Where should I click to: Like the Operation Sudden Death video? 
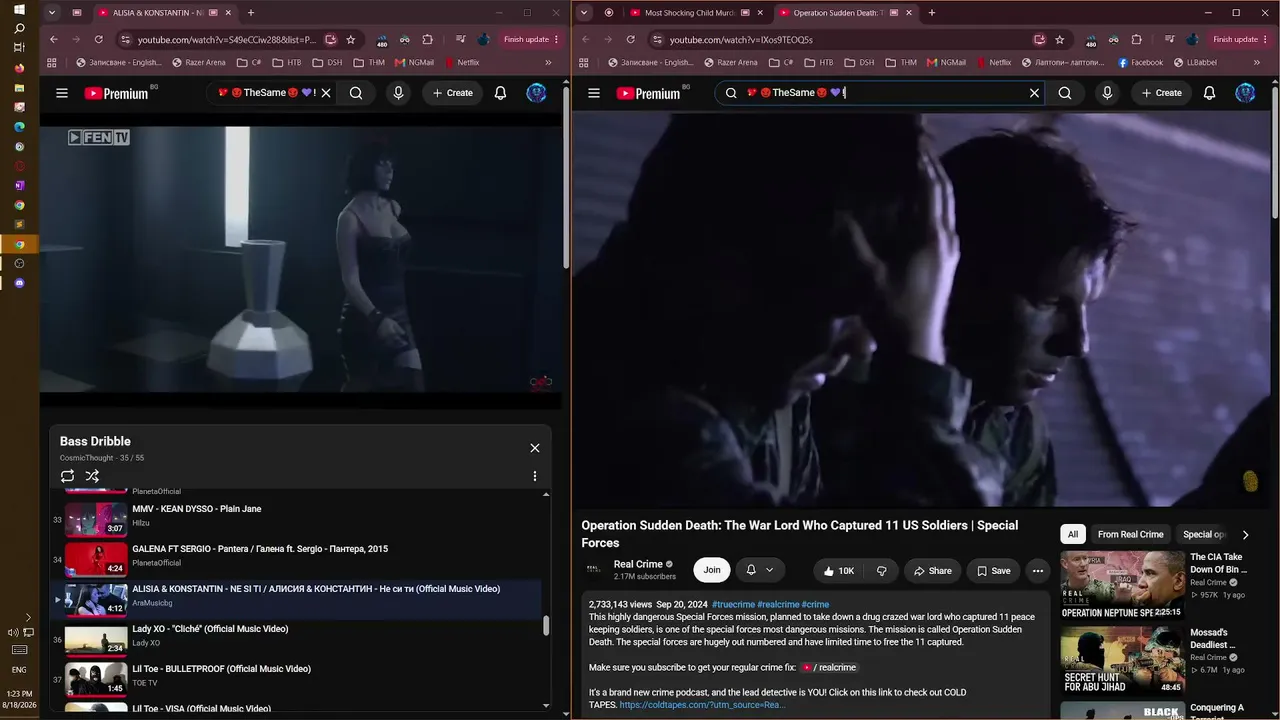838,571
